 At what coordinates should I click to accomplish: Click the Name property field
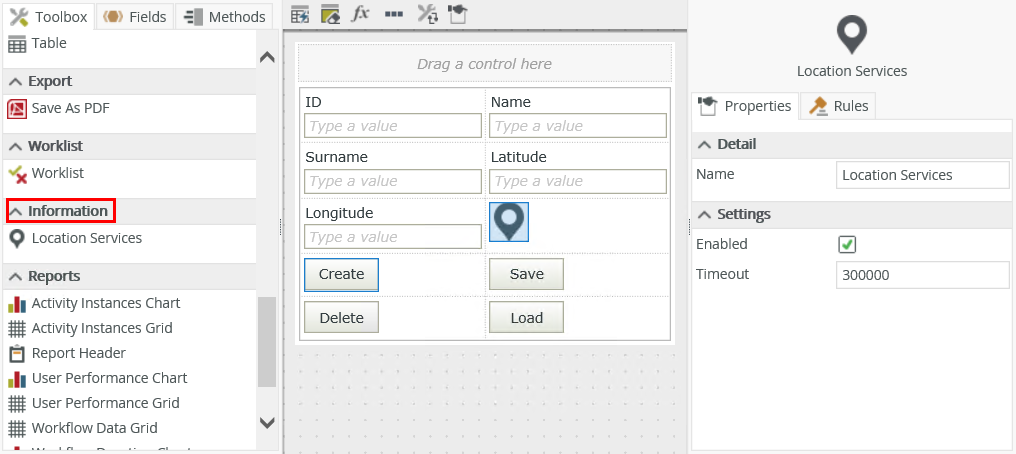point(923,175)
